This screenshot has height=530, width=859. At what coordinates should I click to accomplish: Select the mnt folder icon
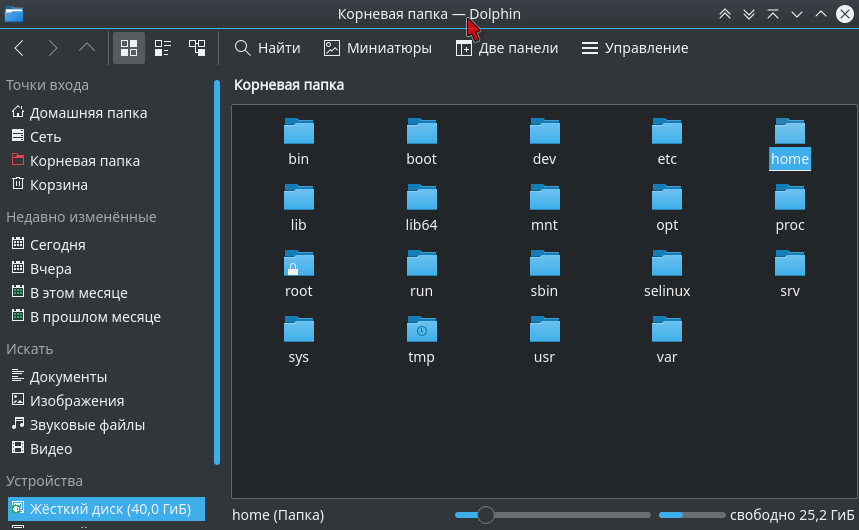click(545, 197)
